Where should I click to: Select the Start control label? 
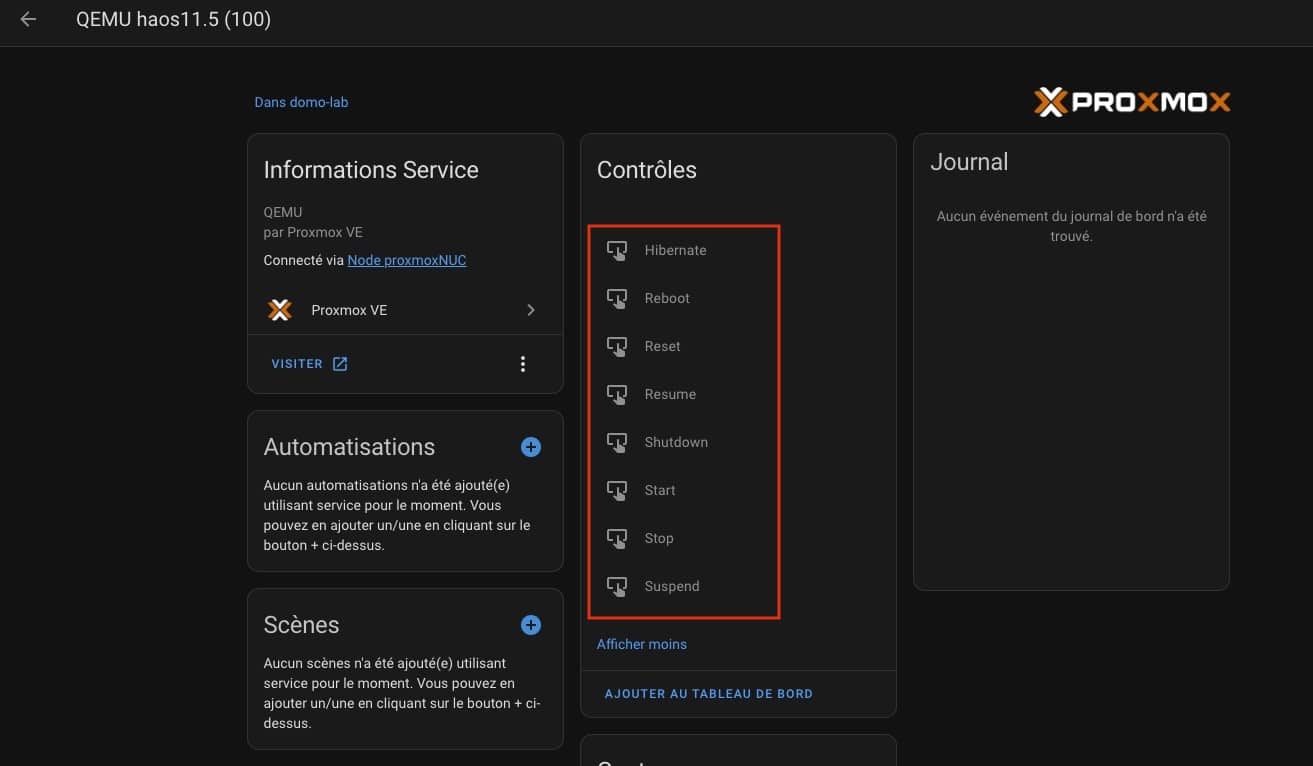[660, 490]
